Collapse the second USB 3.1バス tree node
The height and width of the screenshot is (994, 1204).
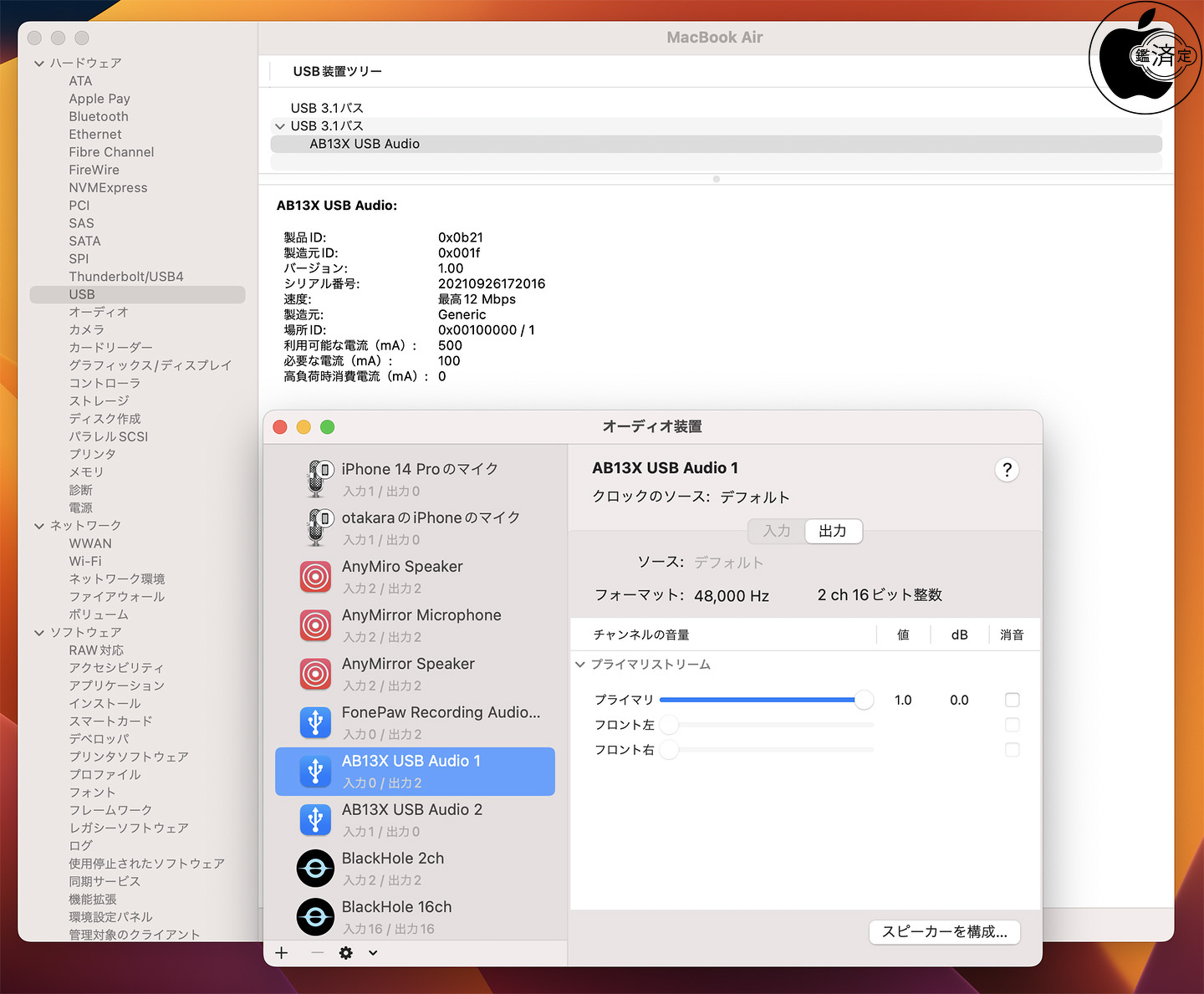280,126
